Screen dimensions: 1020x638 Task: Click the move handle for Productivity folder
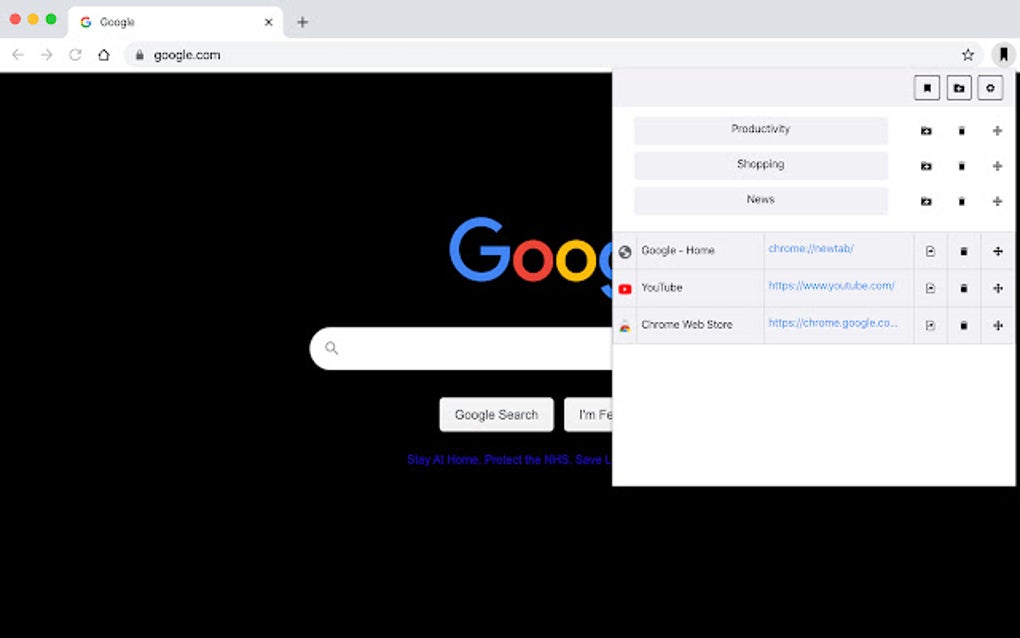pyautogui.click(x=997, y=131)
